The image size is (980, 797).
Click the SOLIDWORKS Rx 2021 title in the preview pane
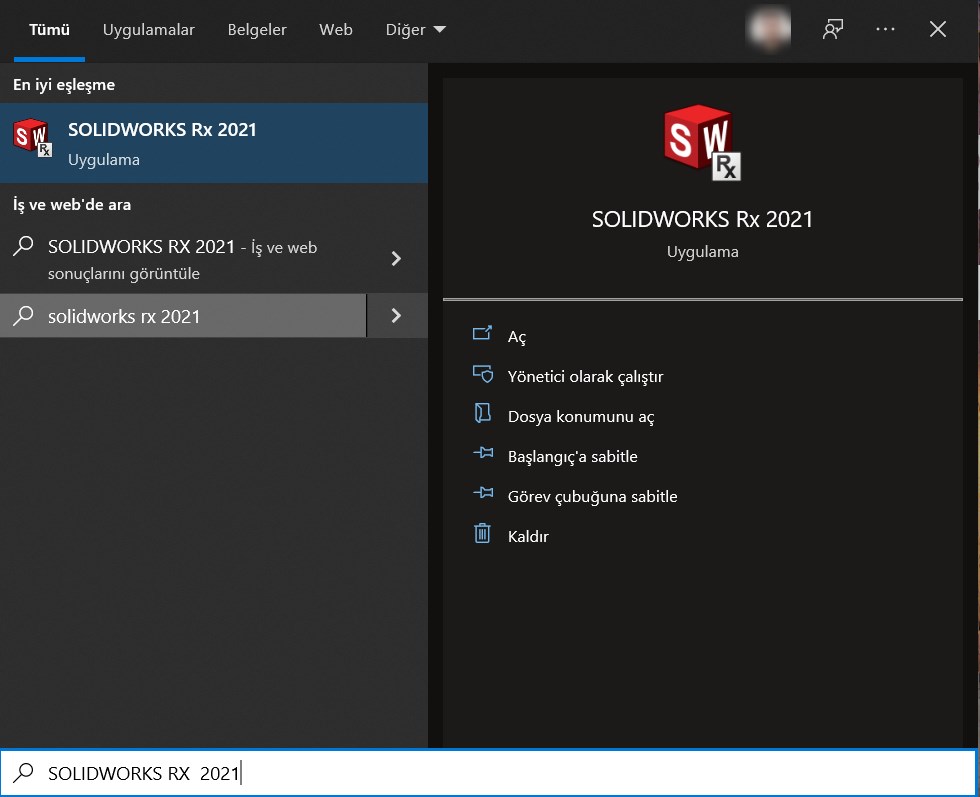pyautogui.click(x=702, y=219)
